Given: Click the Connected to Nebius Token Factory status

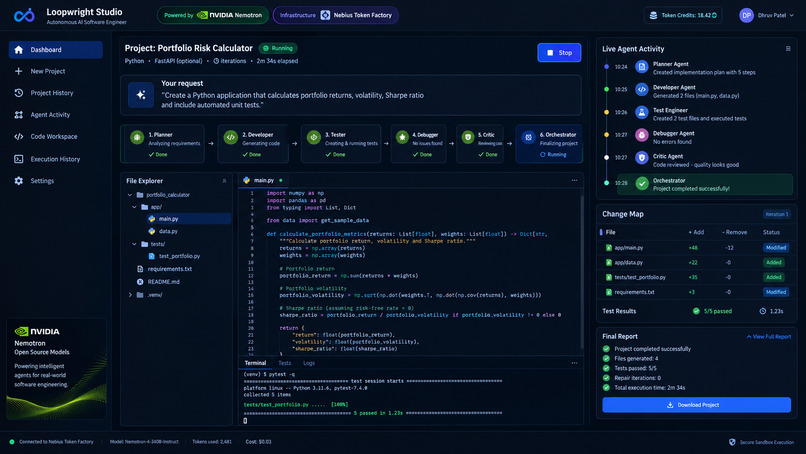Looking at the screenshot, I should pyautogui.click(x=51, y=442).
